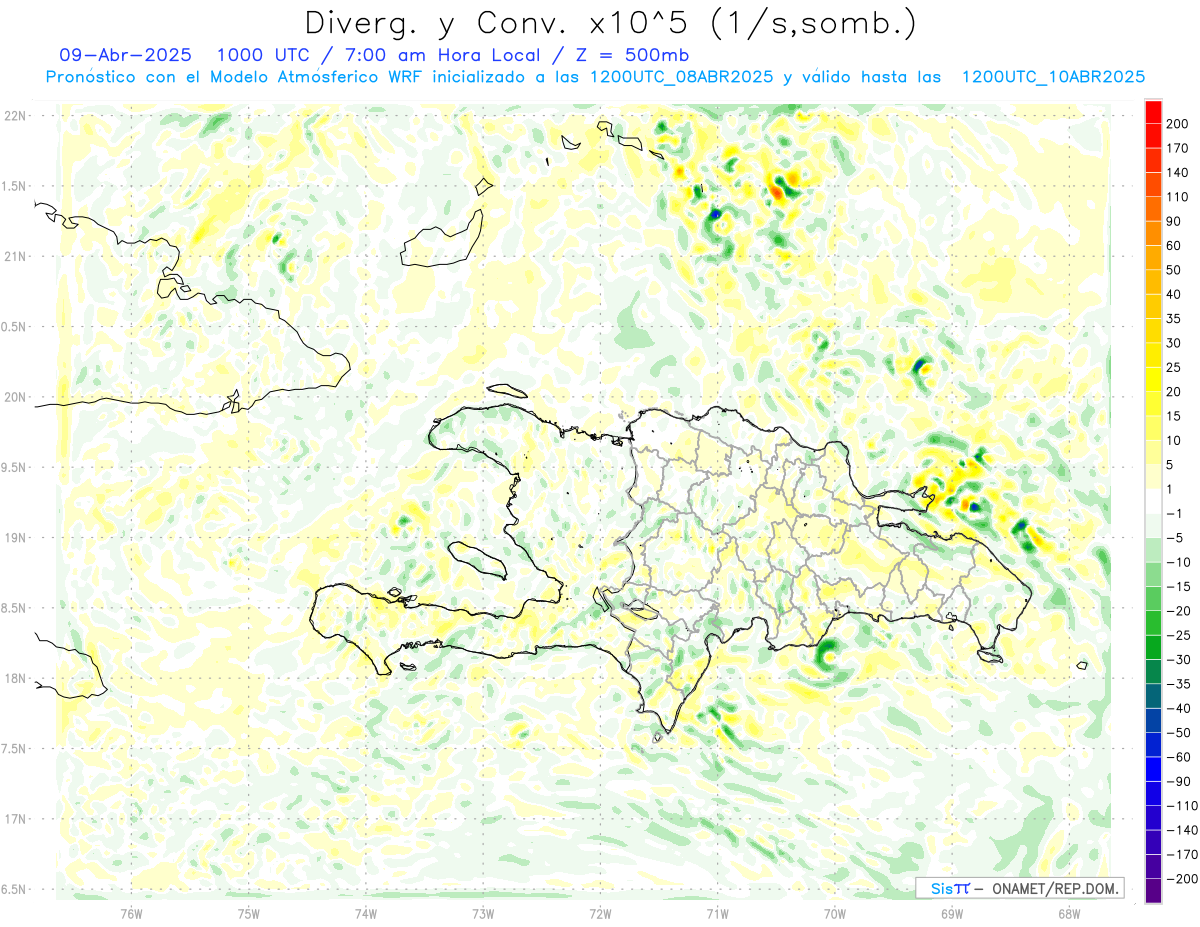This screenshot has height=927, width=1200.
Task: Click the '1000 UTC' time text
Action: tap(266, 55)
